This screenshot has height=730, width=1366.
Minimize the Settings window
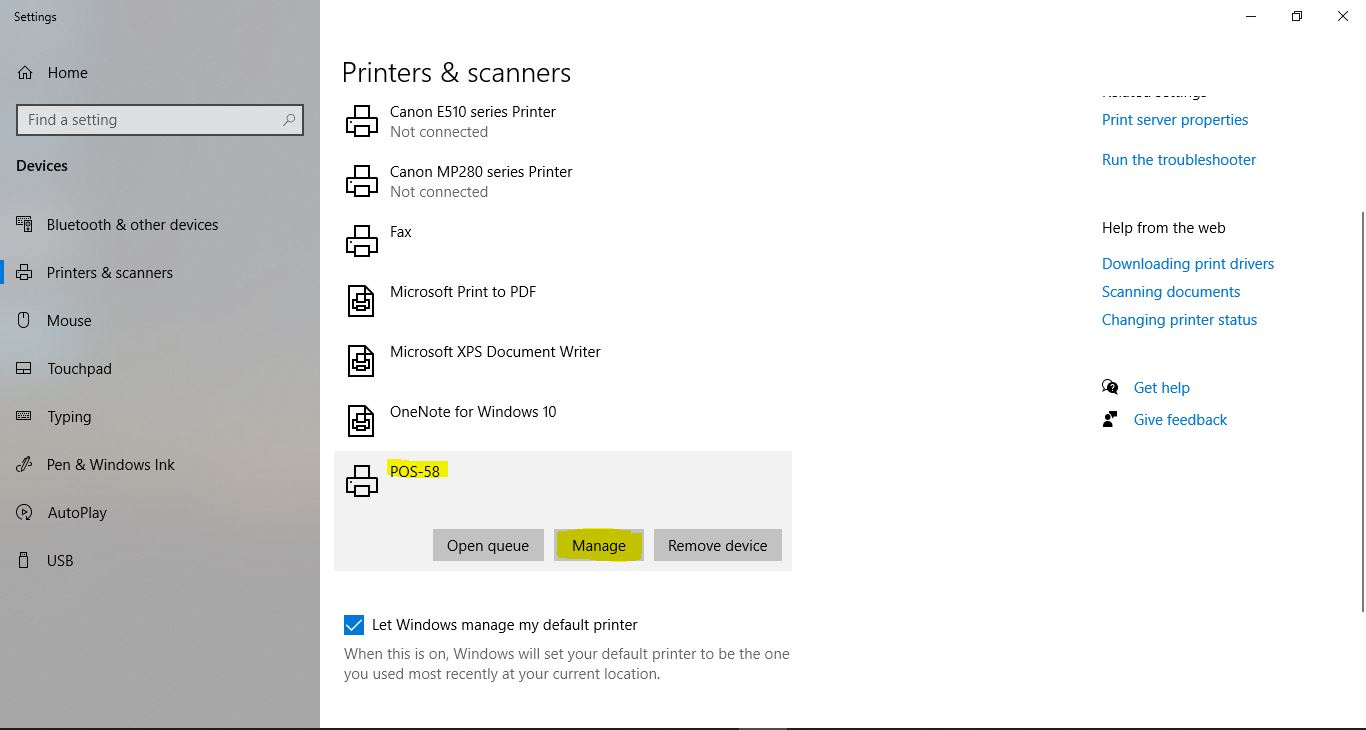pos(1251,16)
